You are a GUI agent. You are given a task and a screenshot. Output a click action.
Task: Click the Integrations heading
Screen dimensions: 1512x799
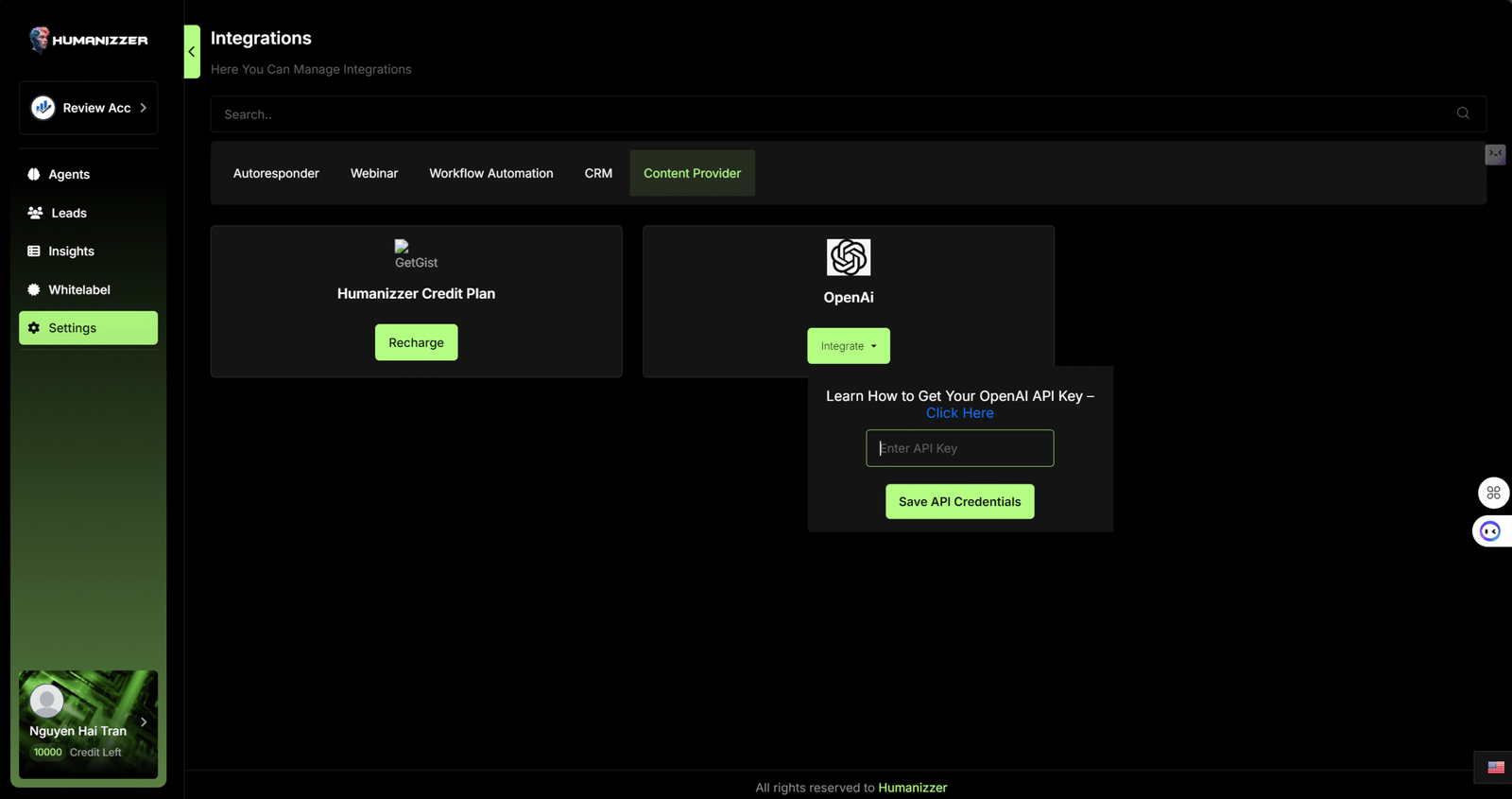261,38
